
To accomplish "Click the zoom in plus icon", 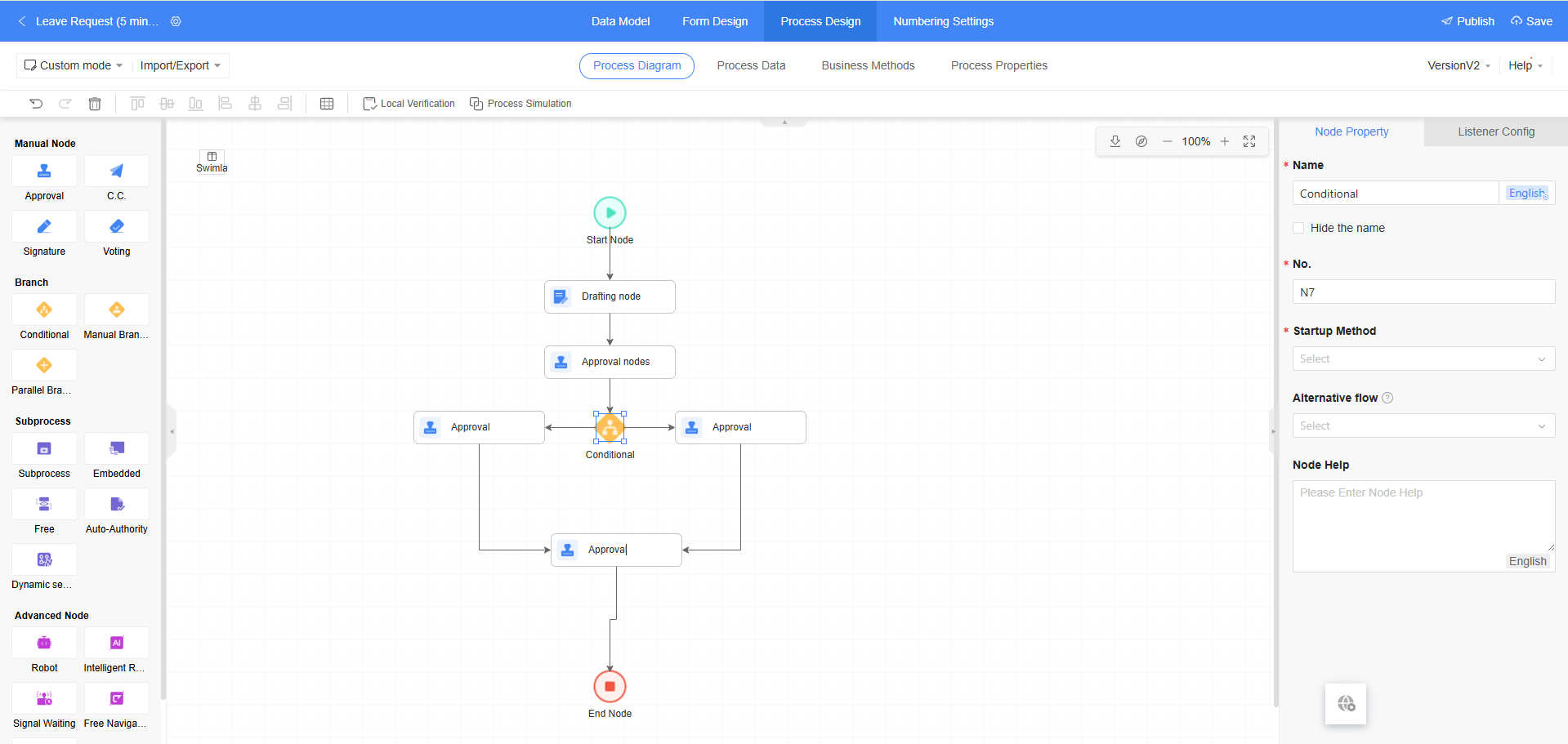I will 1225,141.
